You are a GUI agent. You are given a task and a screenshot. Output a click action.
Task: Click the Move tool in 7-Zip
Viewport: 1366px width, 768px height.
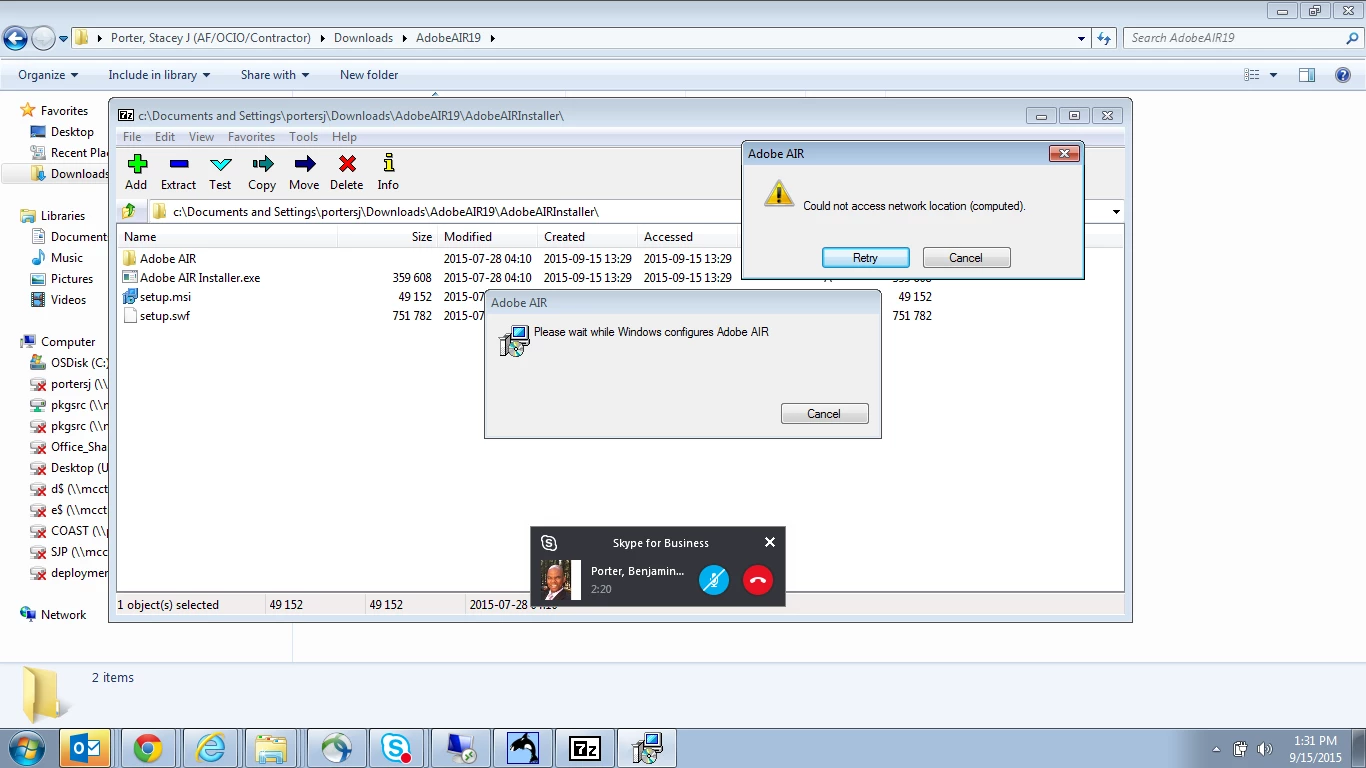(x=304, y=172)
